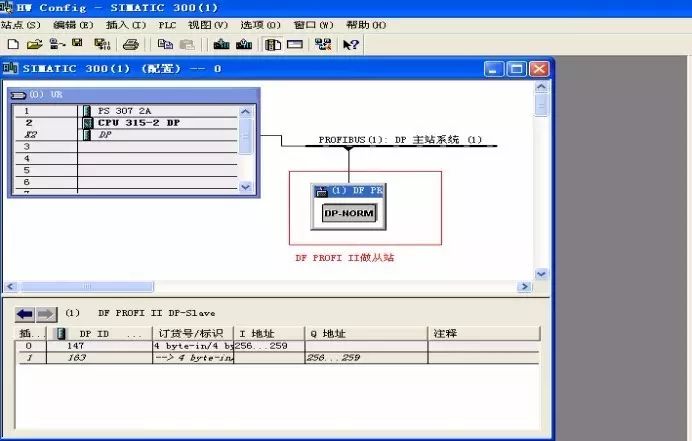Click the Open online station icon

(x=57, y=44)
